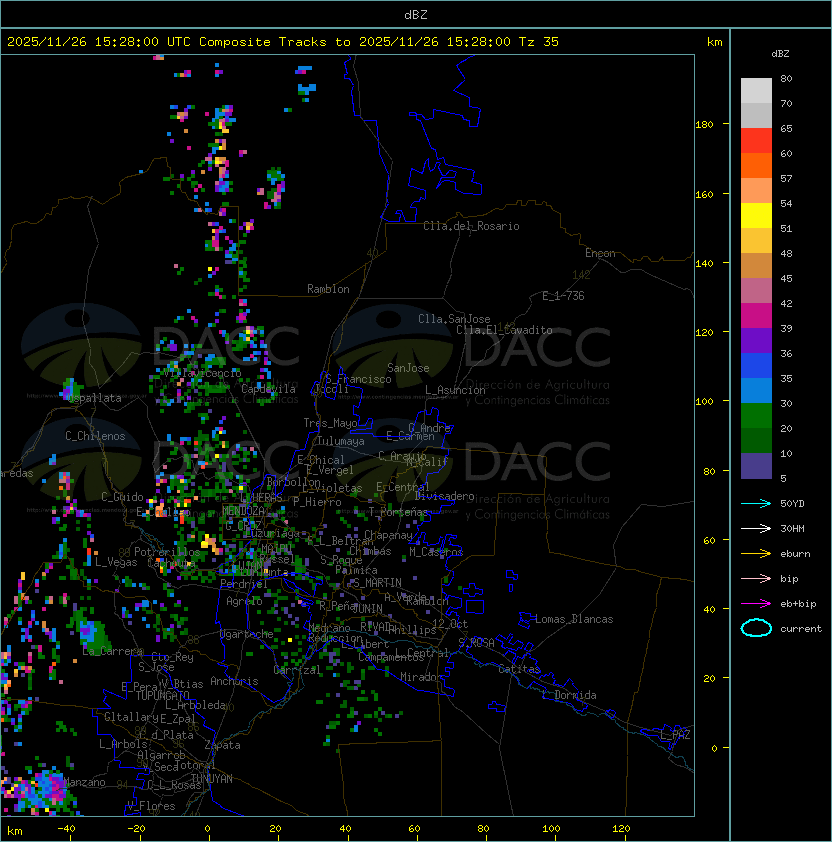Click the 'Capdevila' map label
This screenshot has width=832, height=842.
(x=268, y=389)
